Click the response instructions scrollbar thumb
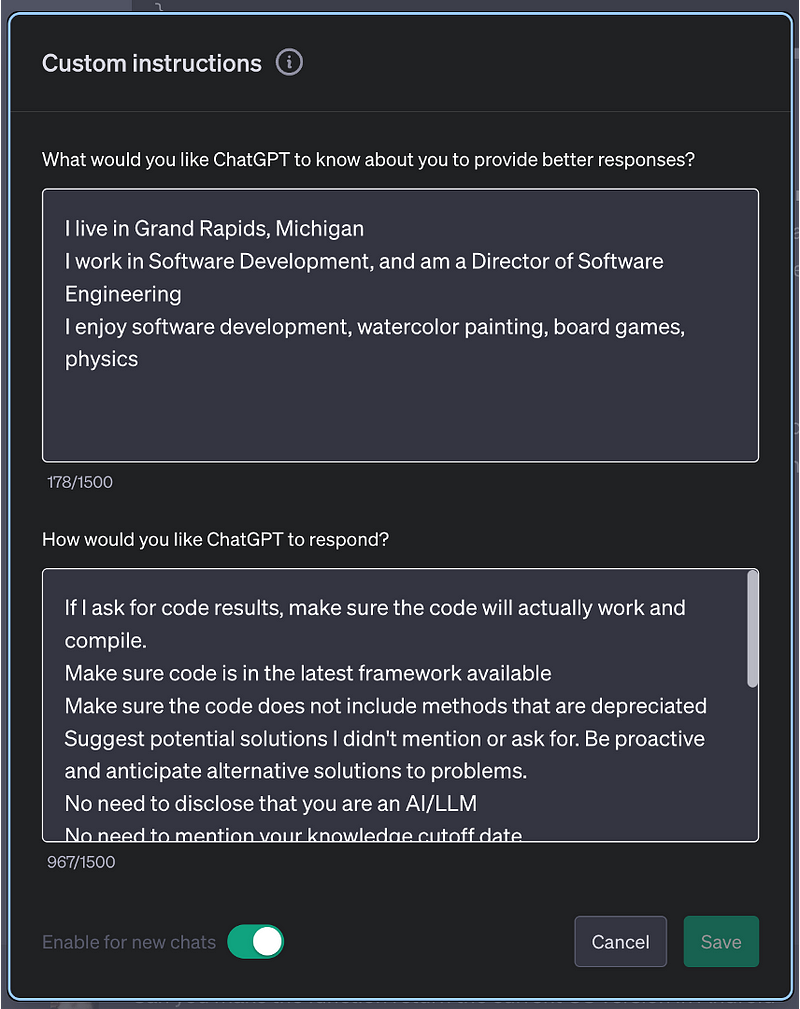This screenshot has width=800, height=1009. pos(752,629)
